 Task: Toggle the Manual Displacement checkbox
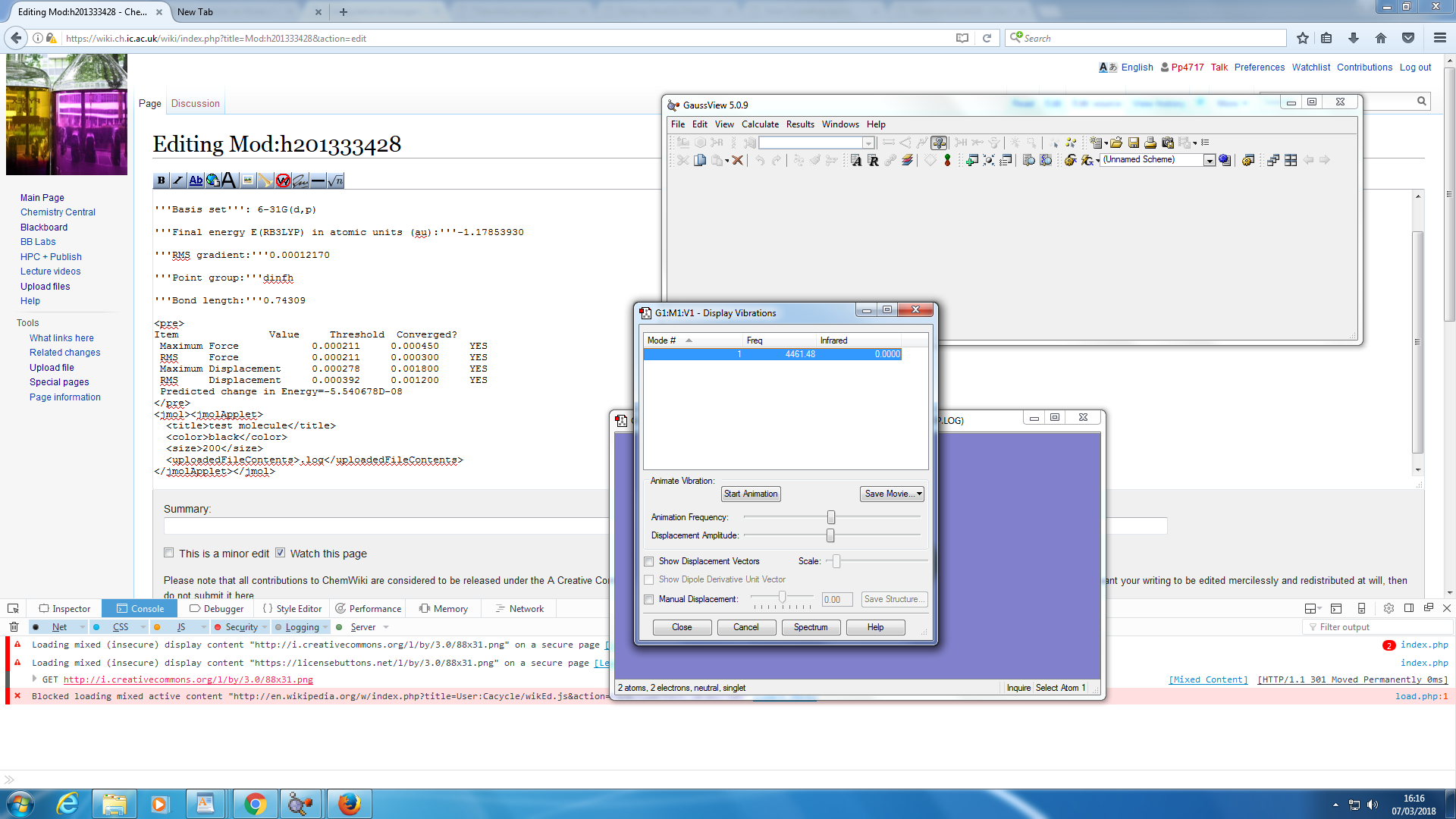649,600
